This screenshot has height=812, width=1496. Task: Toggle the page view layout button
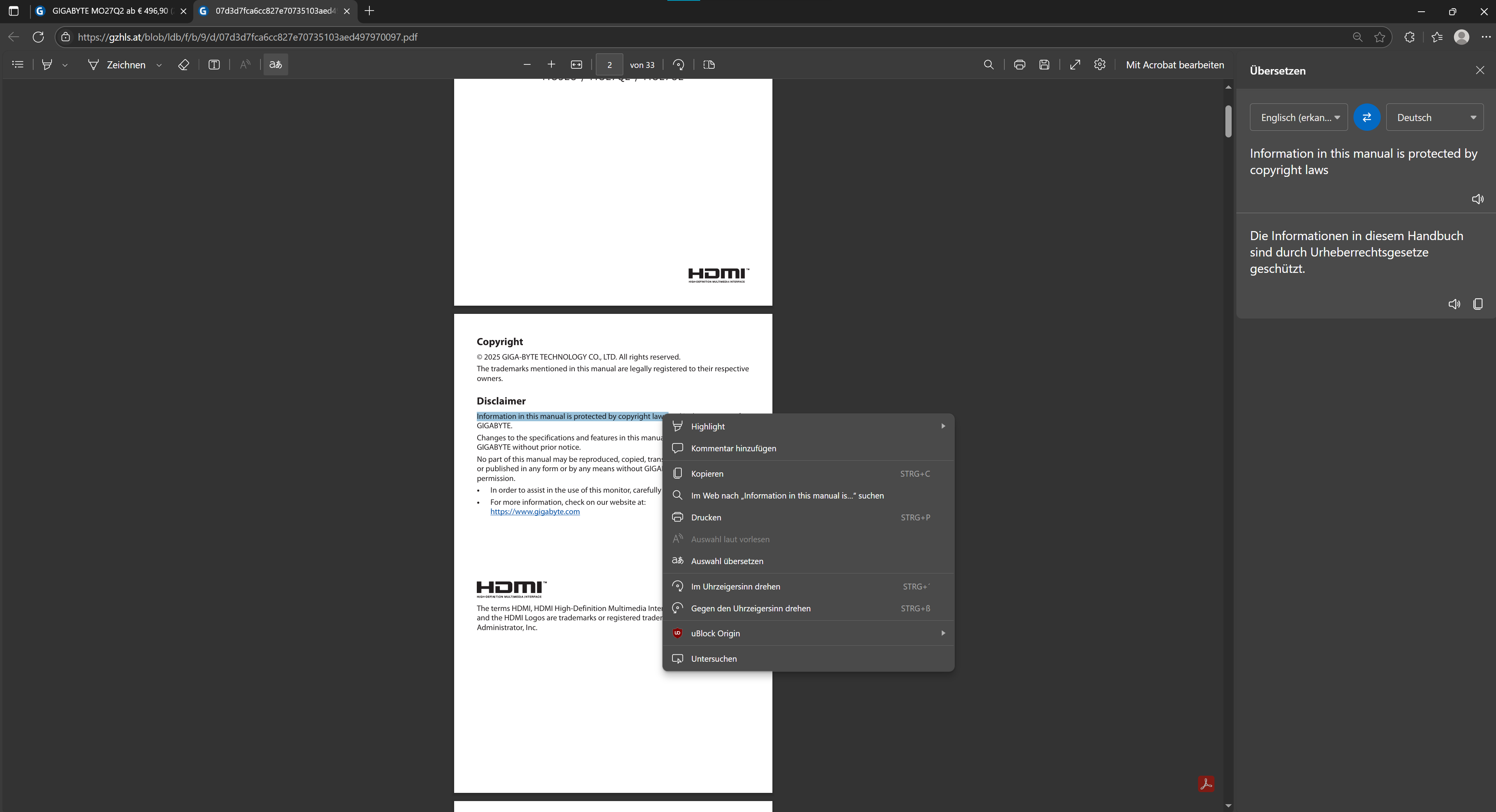(709, 65)
